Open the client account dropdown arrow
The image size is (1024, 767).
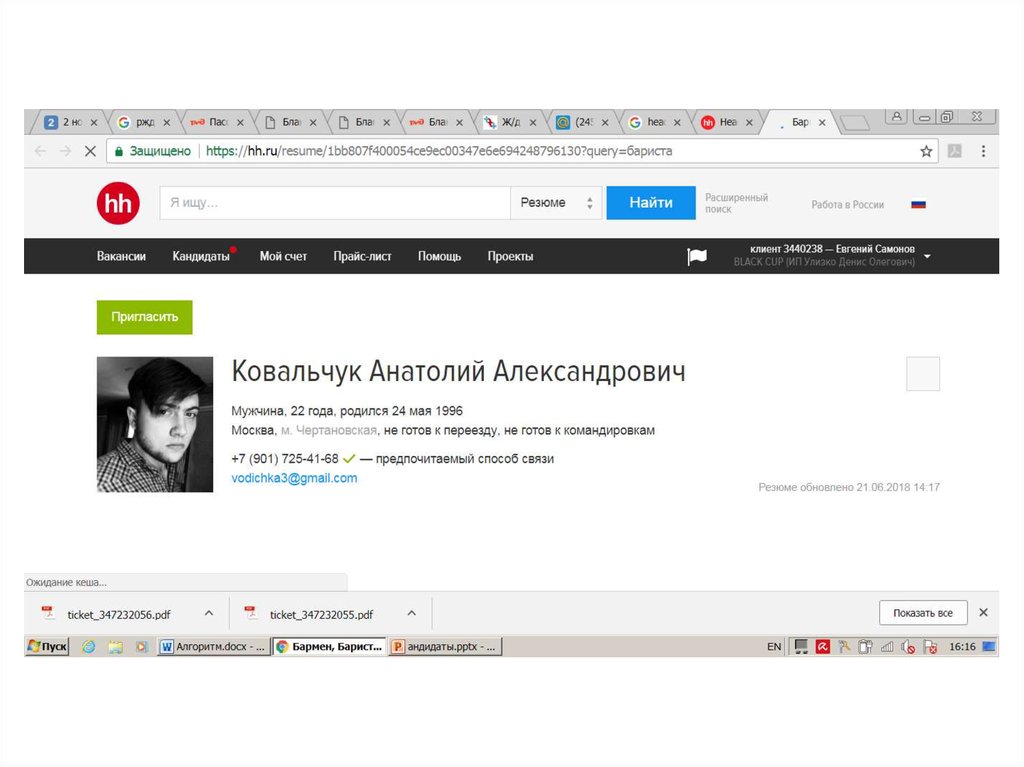point(928,256)
